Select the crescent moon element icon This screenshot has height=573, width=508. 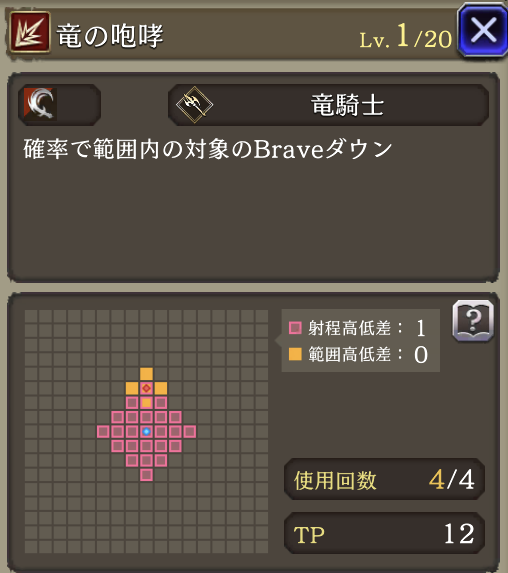(41, 104)
